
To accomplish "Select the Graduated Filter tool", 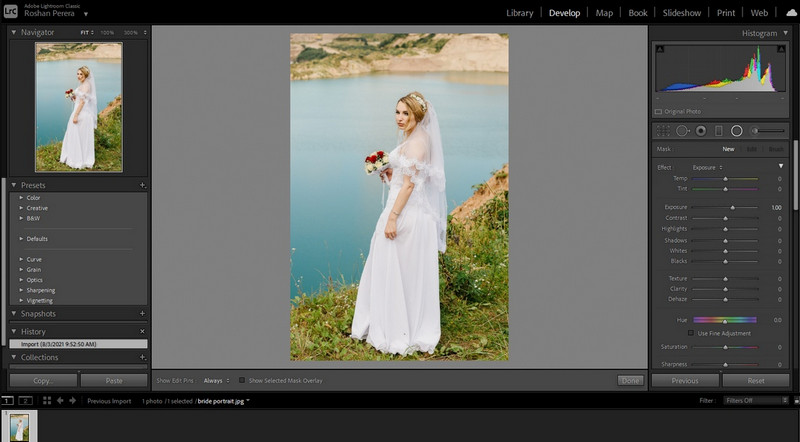I will click(718, 131).
